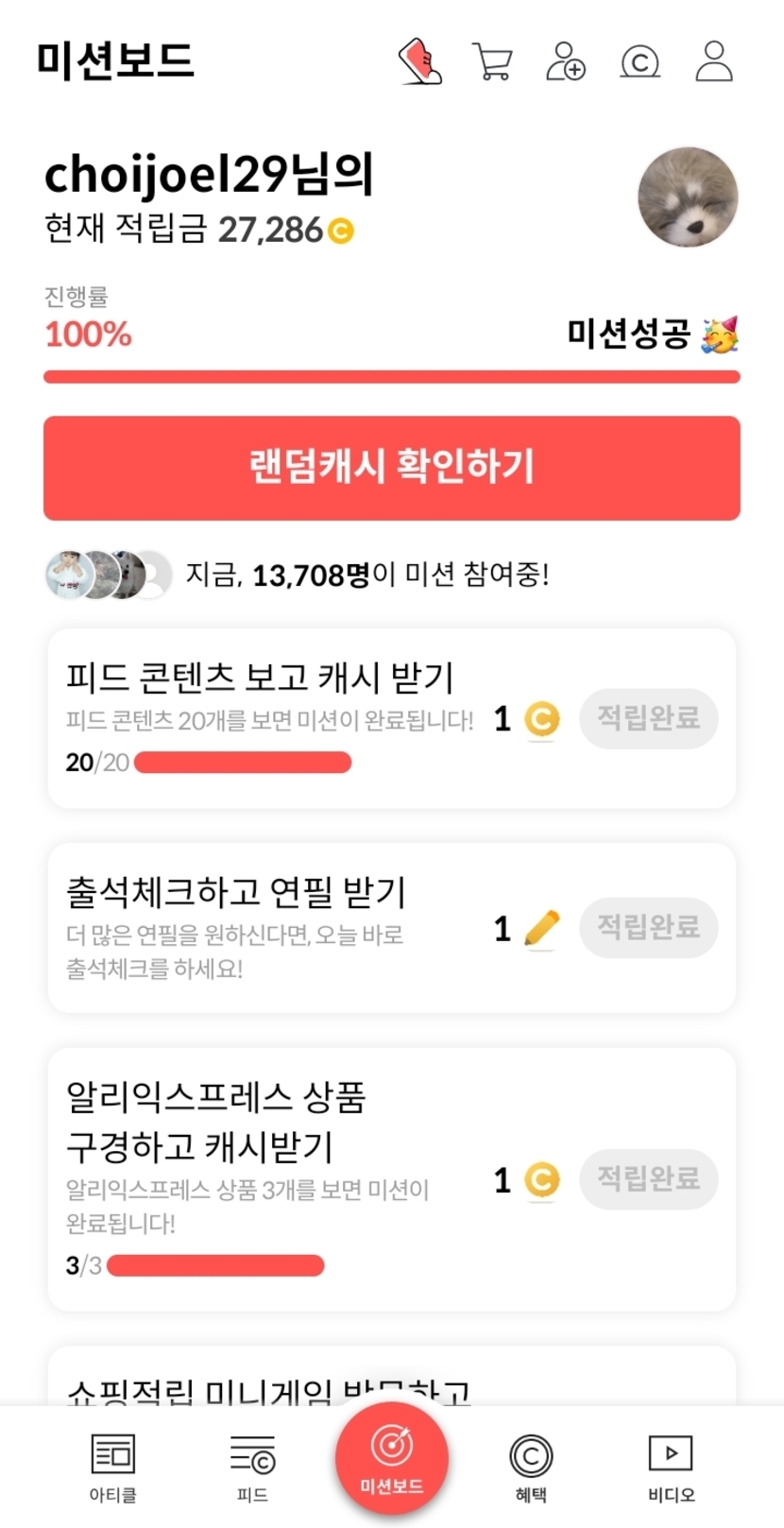This screenshot has width=784, height=1528.
Task: Tap the gold coin next to 27,286
Action: pos(341,231)
